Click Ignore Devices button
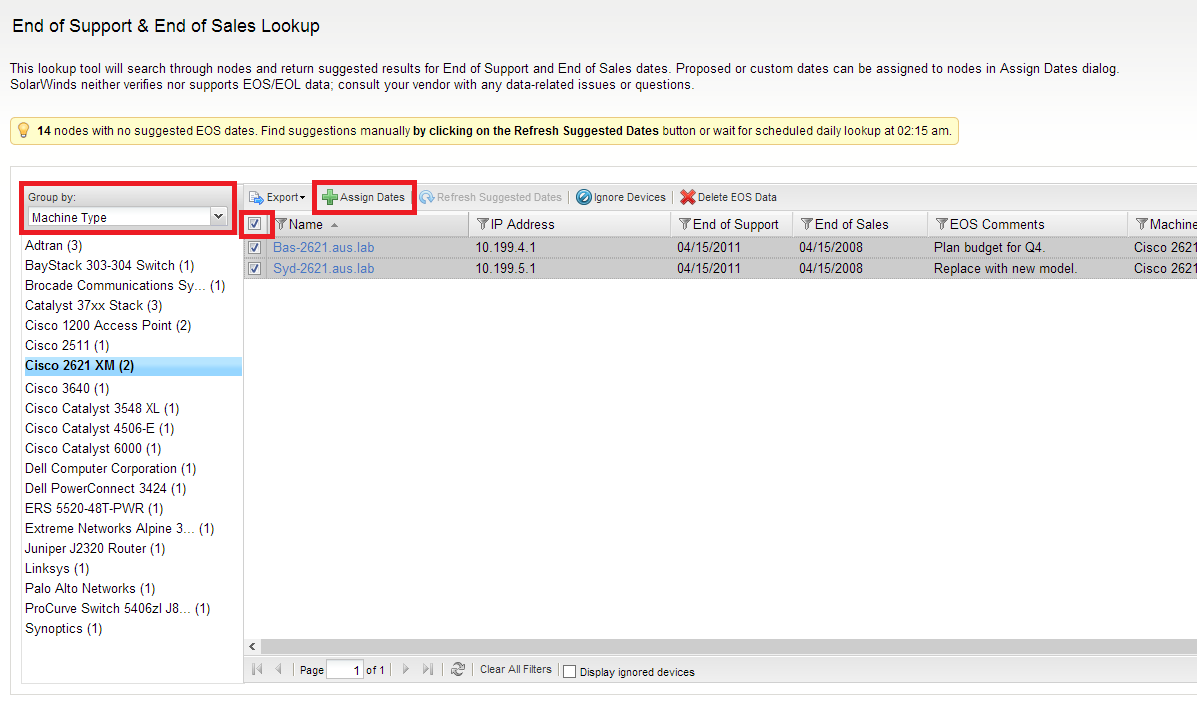This screenshot has height=724, width=1197. [x=621, y=197]
